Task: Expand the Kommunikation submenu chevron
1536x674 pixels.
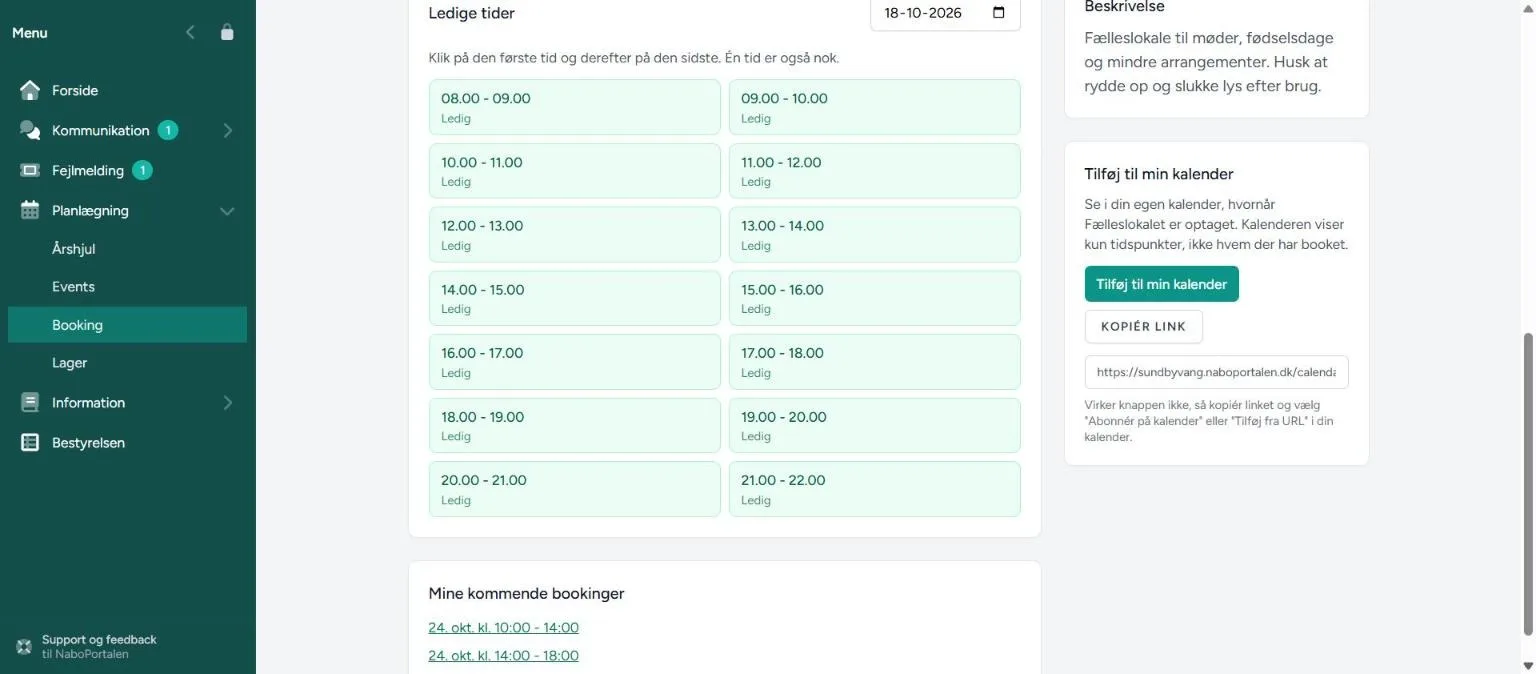Action: tap(227, 130)
